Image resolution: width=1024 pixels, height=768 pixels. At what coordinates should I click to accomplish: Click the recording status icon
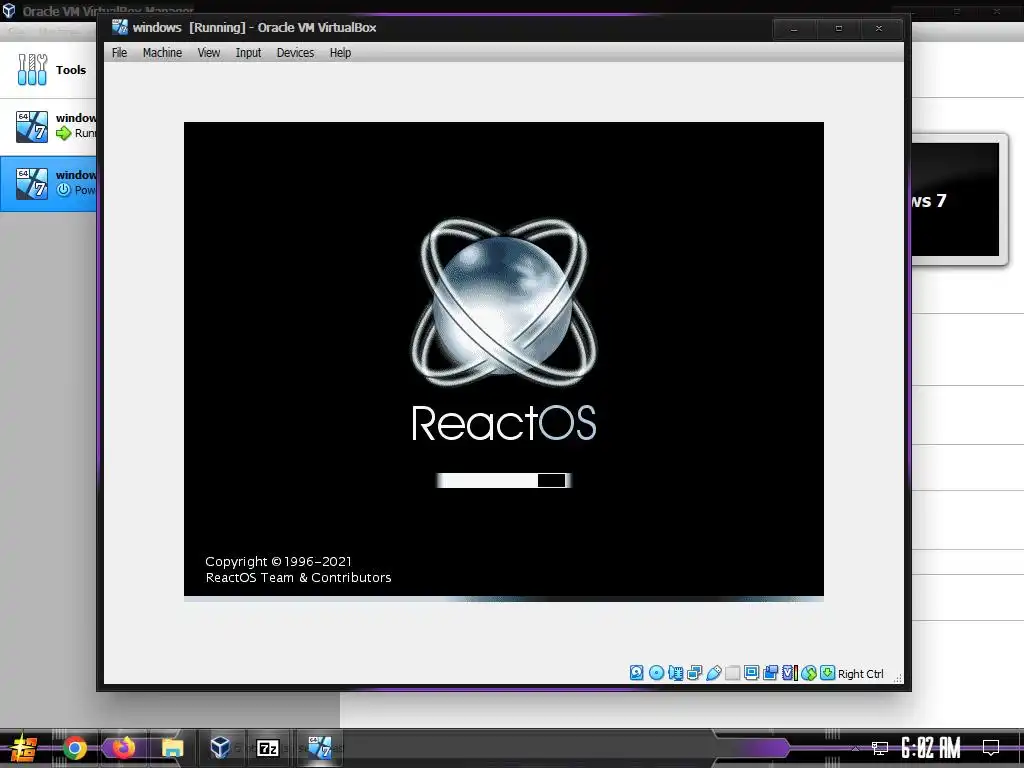pos(771,673)
